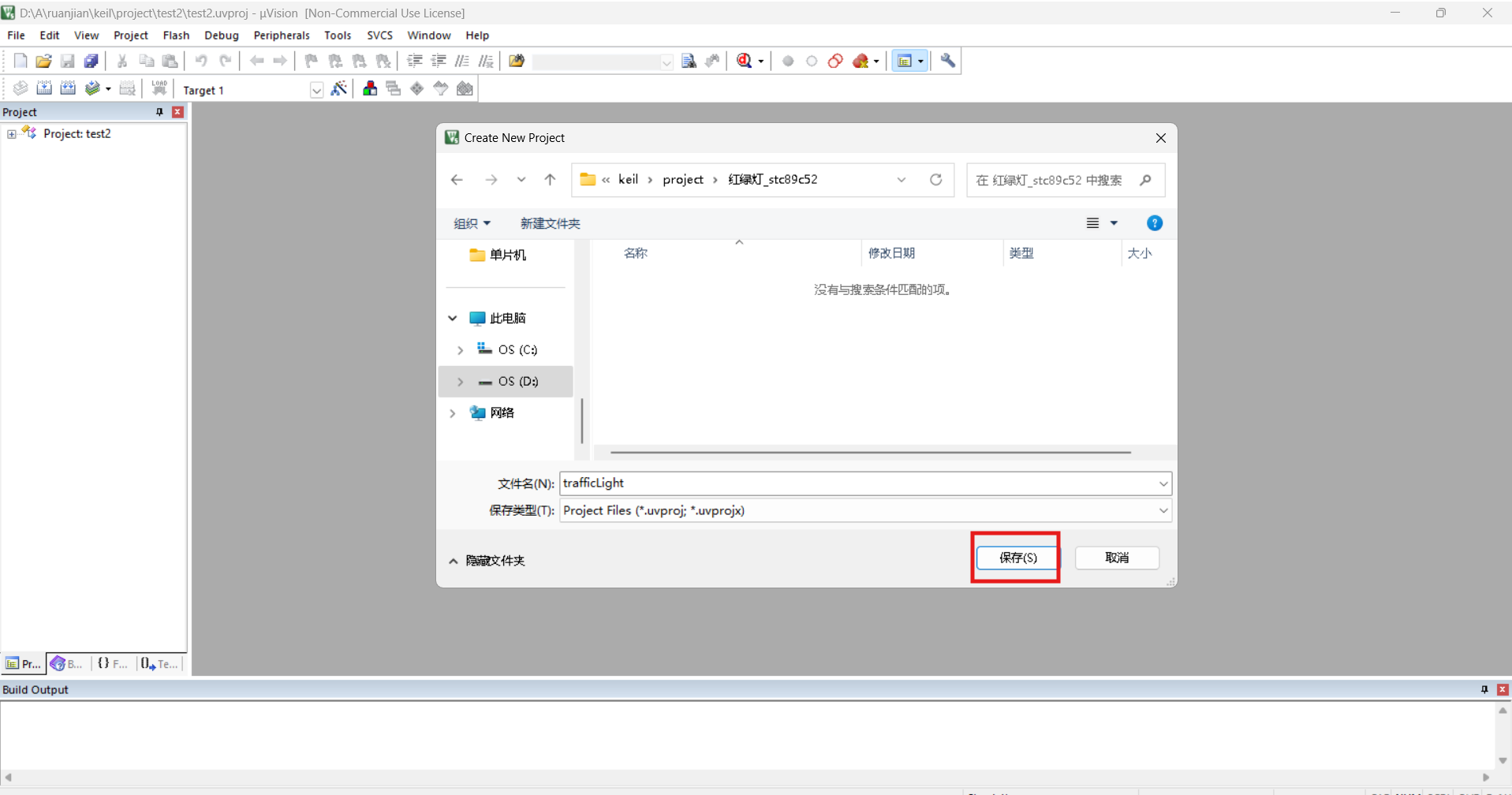Expand the Project: test2 tree node
This screenshot has width=1512, height=795.
coord(12,134)
